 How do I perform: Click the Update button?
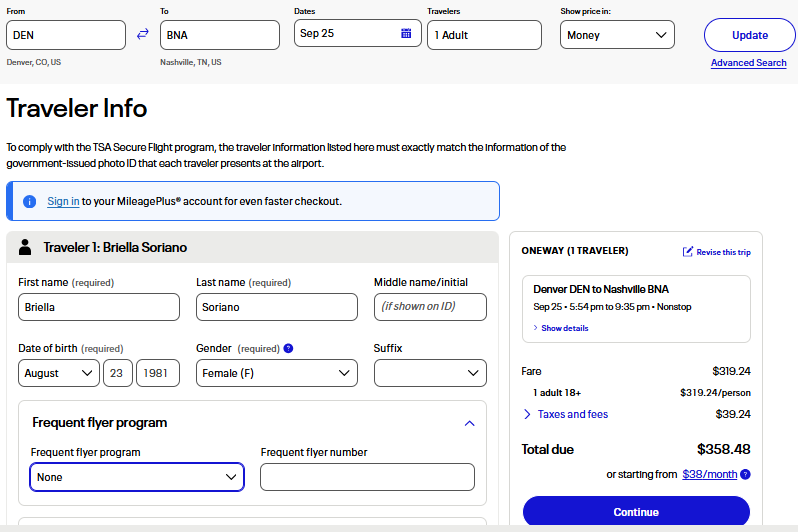749,35
